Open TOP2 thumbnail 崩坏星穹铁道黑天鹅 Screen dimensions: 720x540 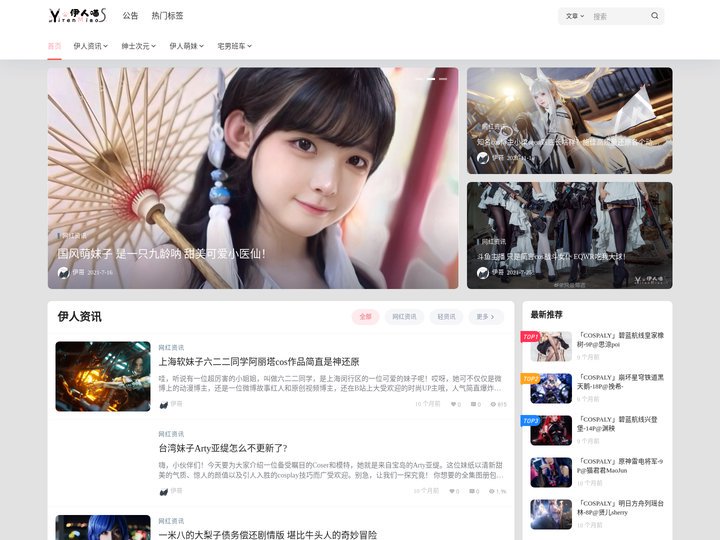(x=551, y=388)
